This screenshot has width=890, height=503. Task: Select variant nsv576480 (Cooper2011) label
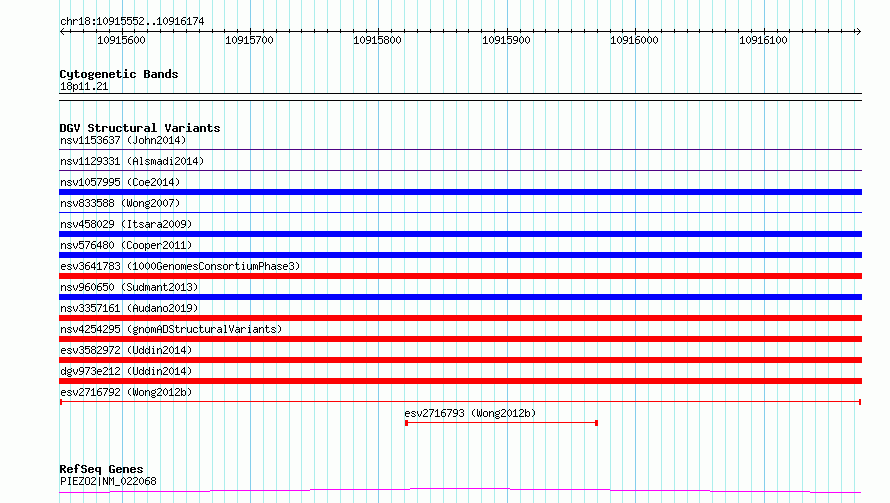126,245
